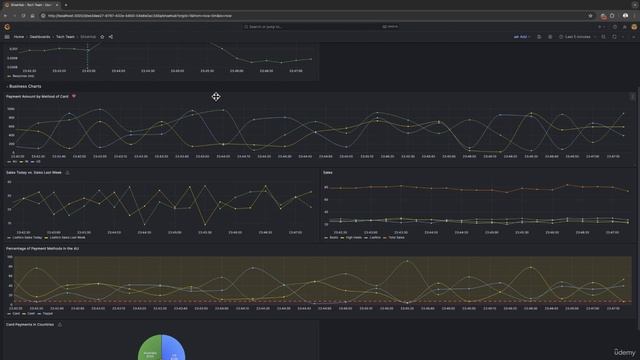Open the Last 5 minutes time picker

pyautogui.click(x=578, y=37)
